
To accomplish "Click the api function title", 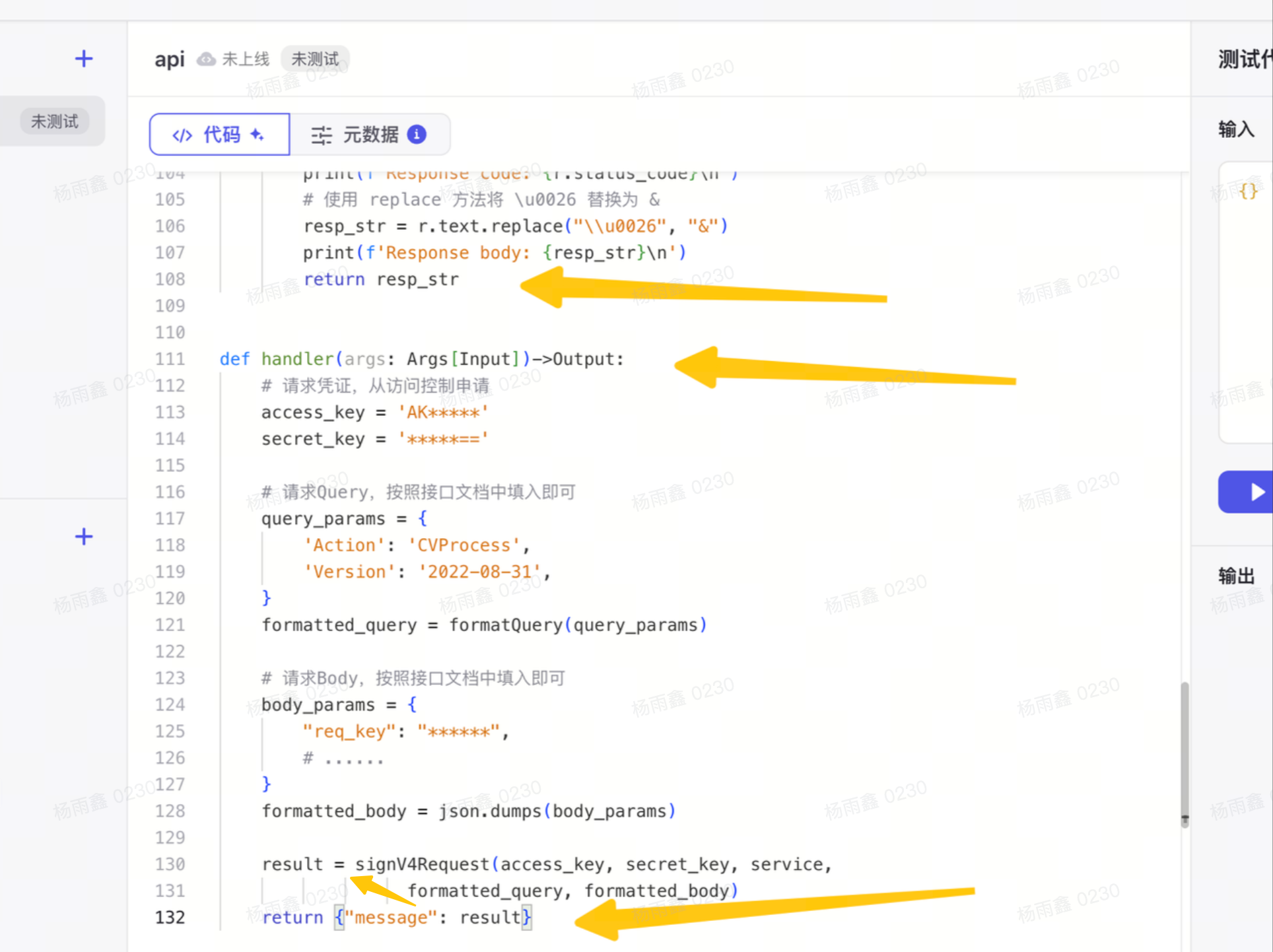I will point(169,59).
